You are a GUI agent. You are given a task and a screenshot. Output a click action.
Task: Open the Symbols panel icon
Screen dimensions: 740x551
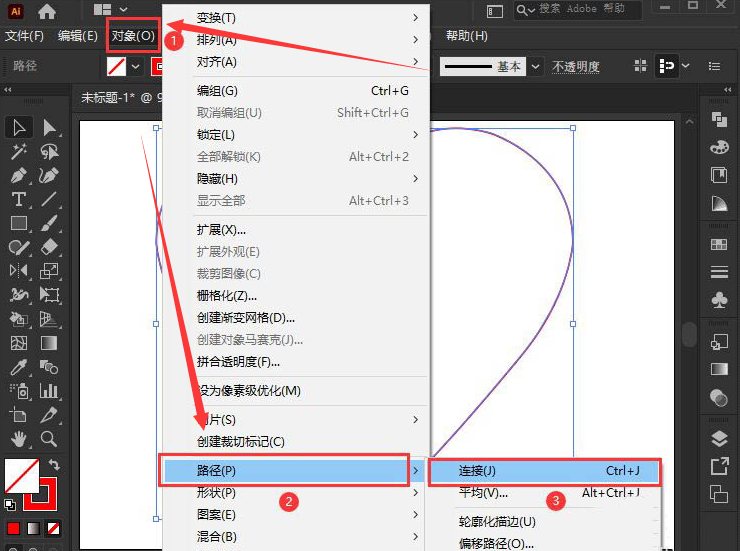tap(719, 301)
